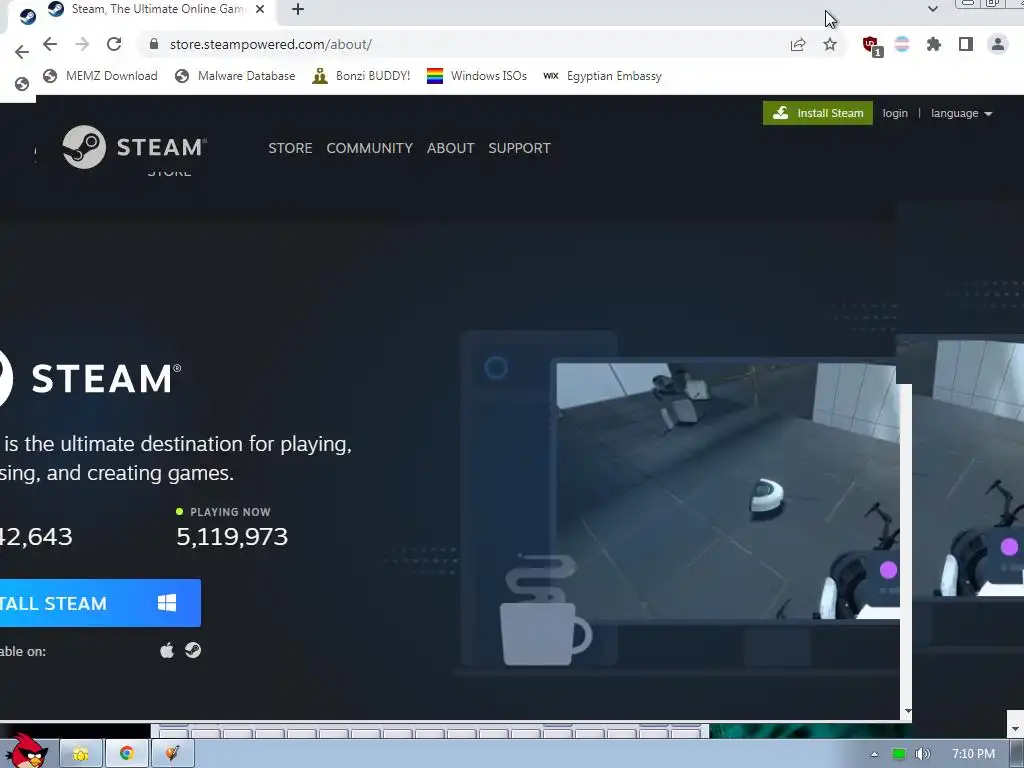Open MEMZ Download bookmark
The width and height of the screenshot is (1024, 768).
pos(101,76)
